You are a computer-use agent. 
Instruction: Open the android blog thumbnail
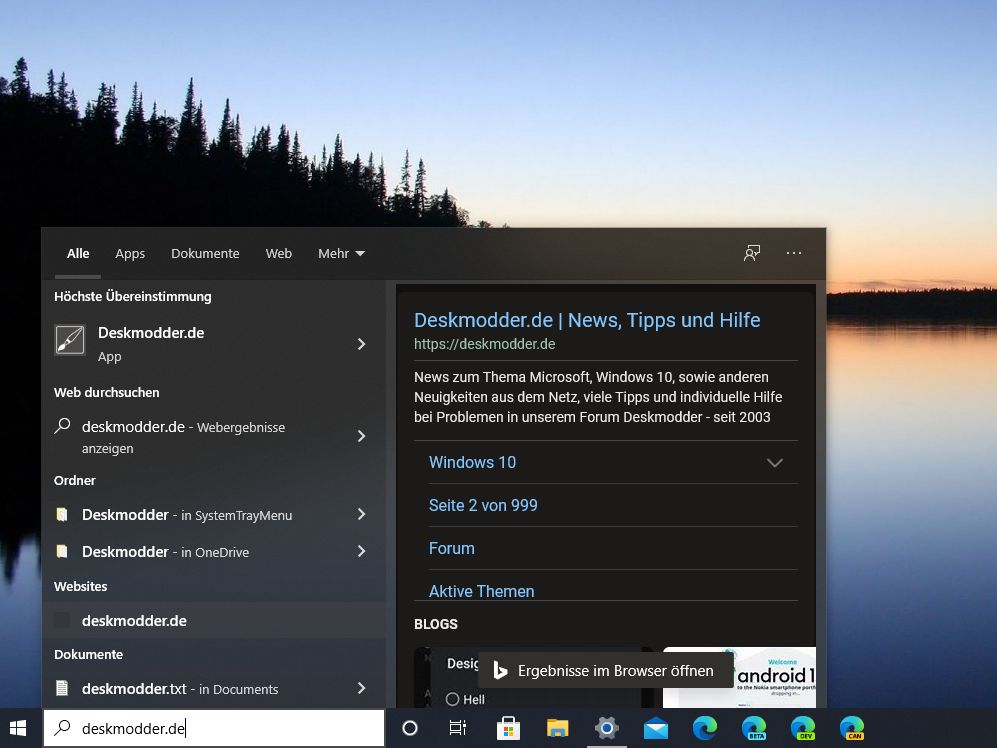pyautogui.click(x=739, y=677)
